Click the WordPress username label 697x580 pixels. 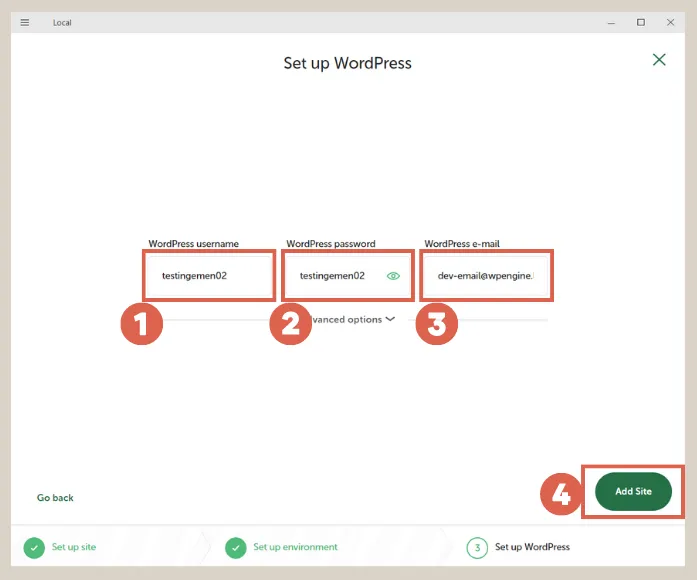[x=193, y=244]
